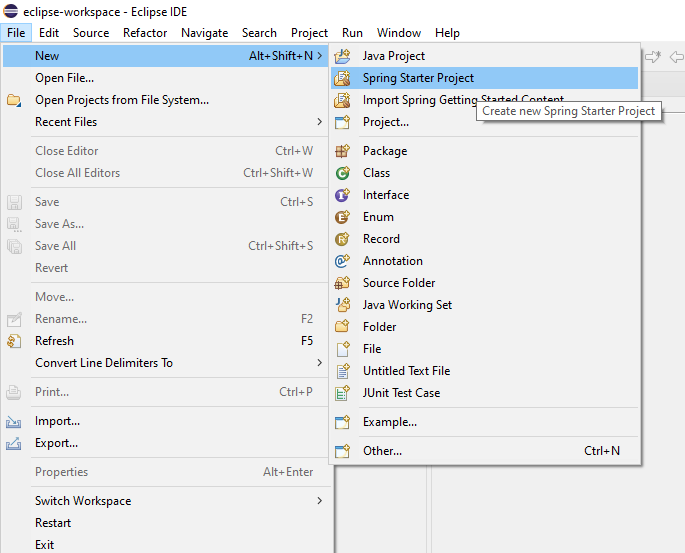685x553 pixels.
Task: Click the Enum icon
Action: pyautogui.click(x=342, y=217)
